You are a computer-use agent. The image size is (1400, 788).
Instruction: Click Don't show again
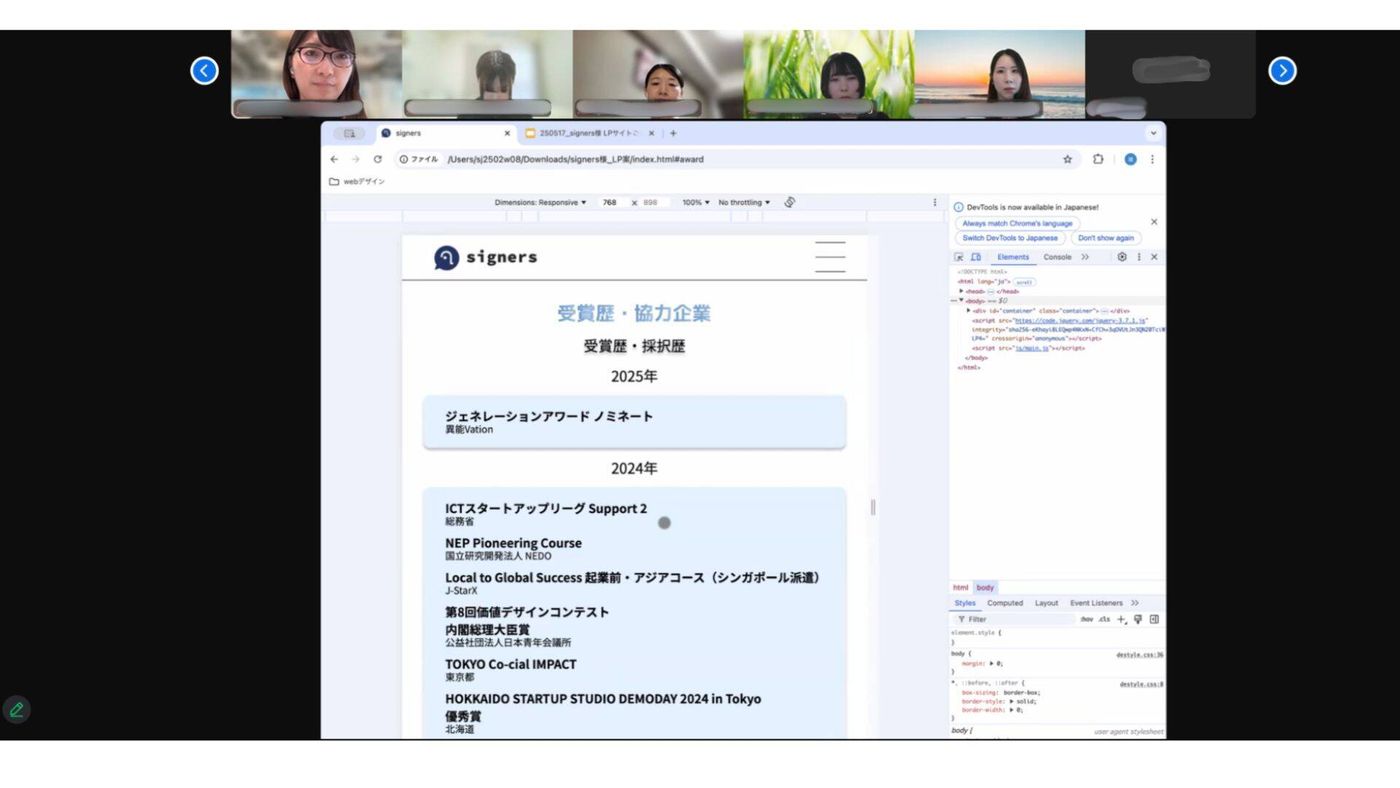(1106, 238)
